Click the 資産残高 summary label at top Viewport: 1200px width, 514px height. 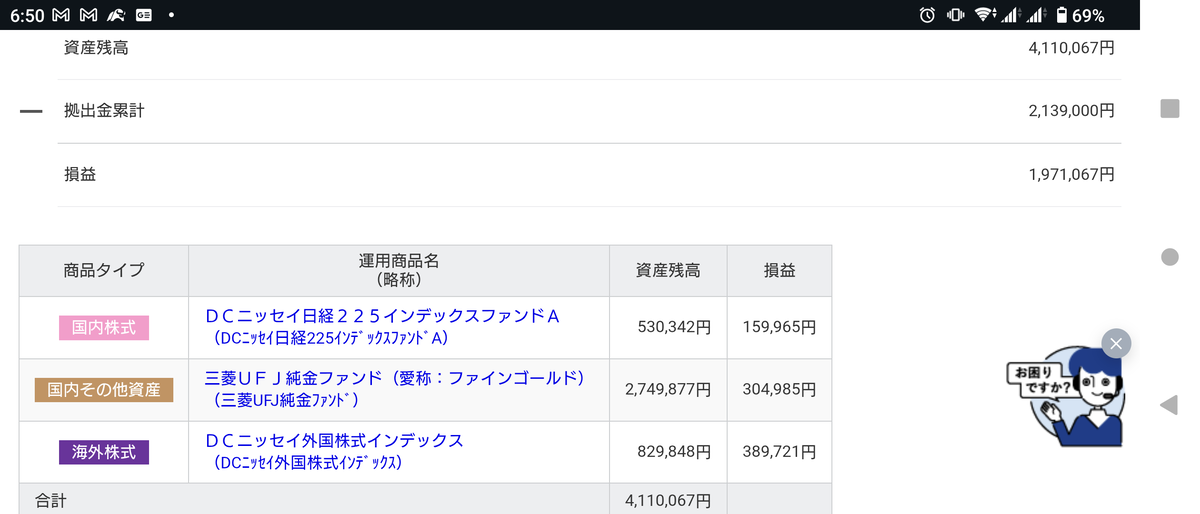click(96, 47)
